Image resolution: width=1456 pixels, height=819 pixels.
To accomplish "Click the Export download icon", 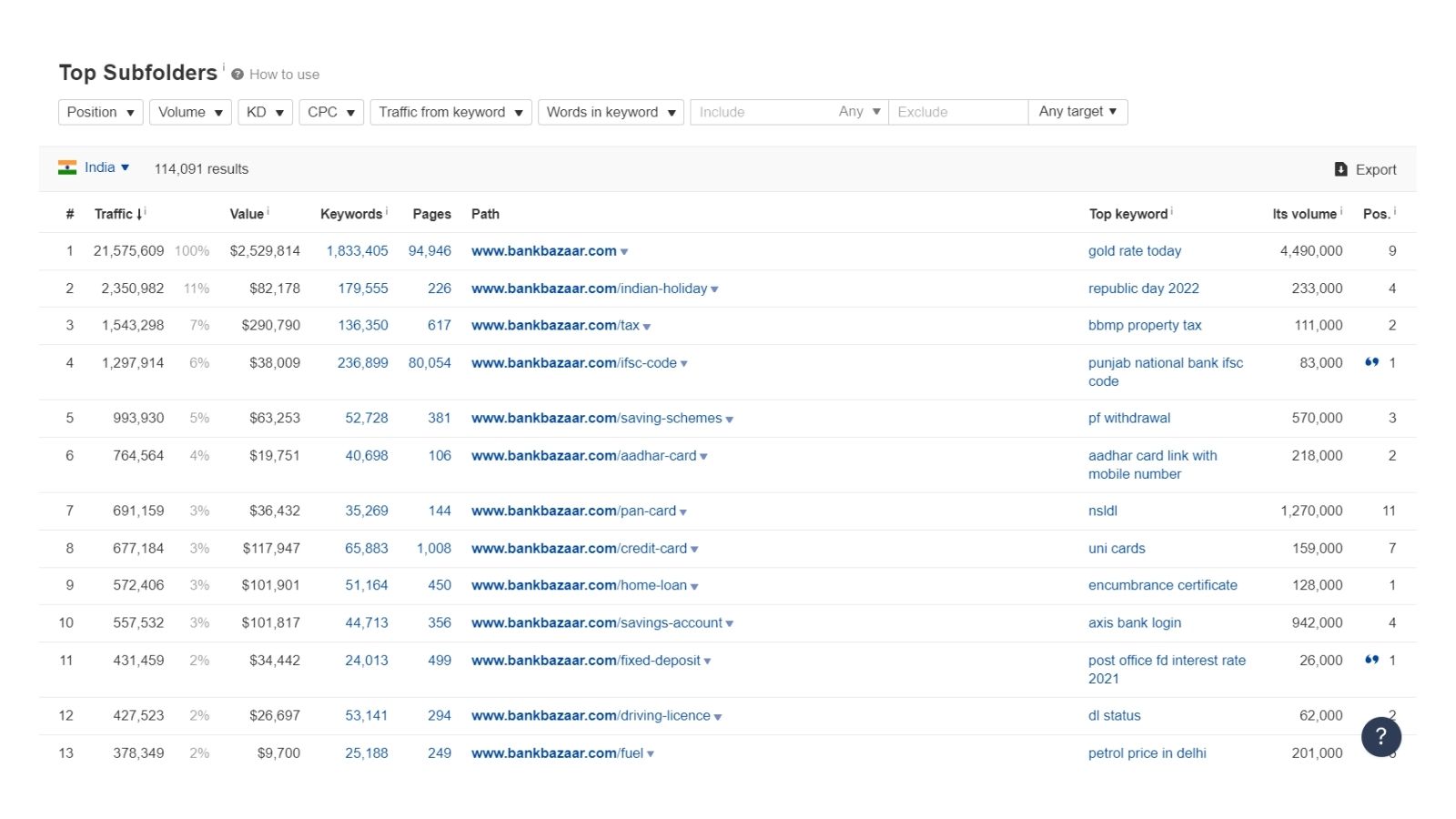I will pyautogui.click(x=1340, y=169).
